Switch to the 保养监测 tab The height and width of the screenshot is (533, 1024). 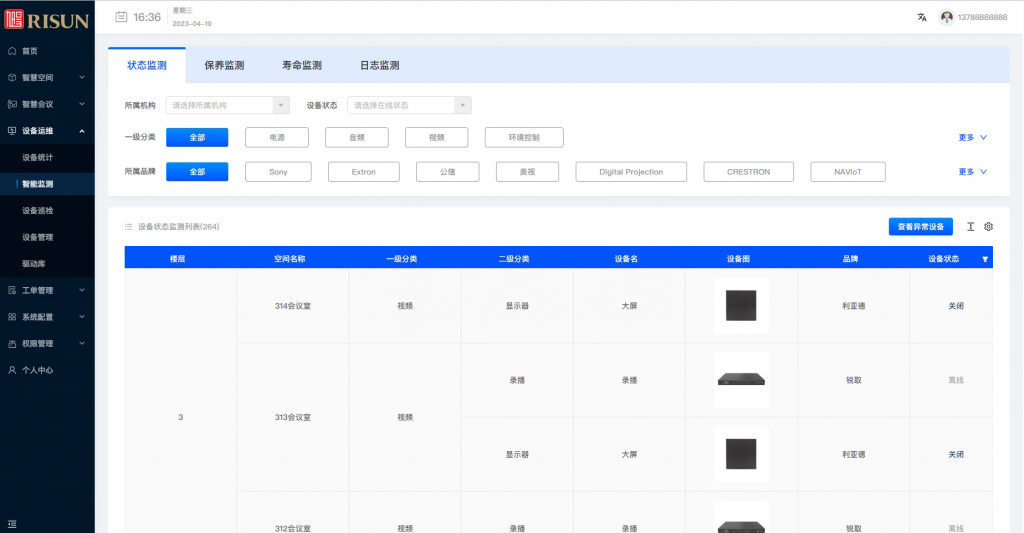point(224,65)
